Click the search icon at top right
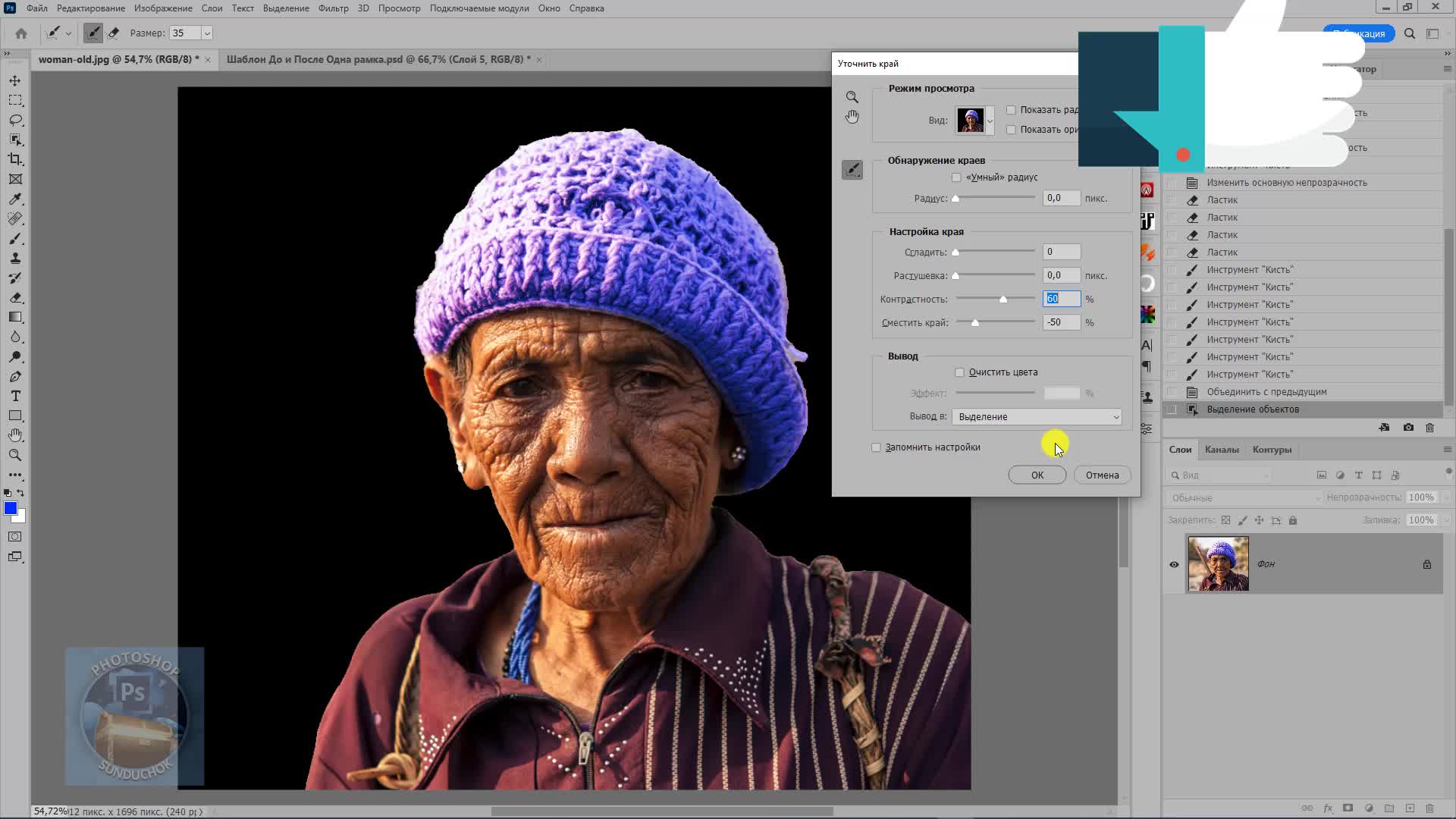This screenshot has width=1456, height=819. (1410, 33)
